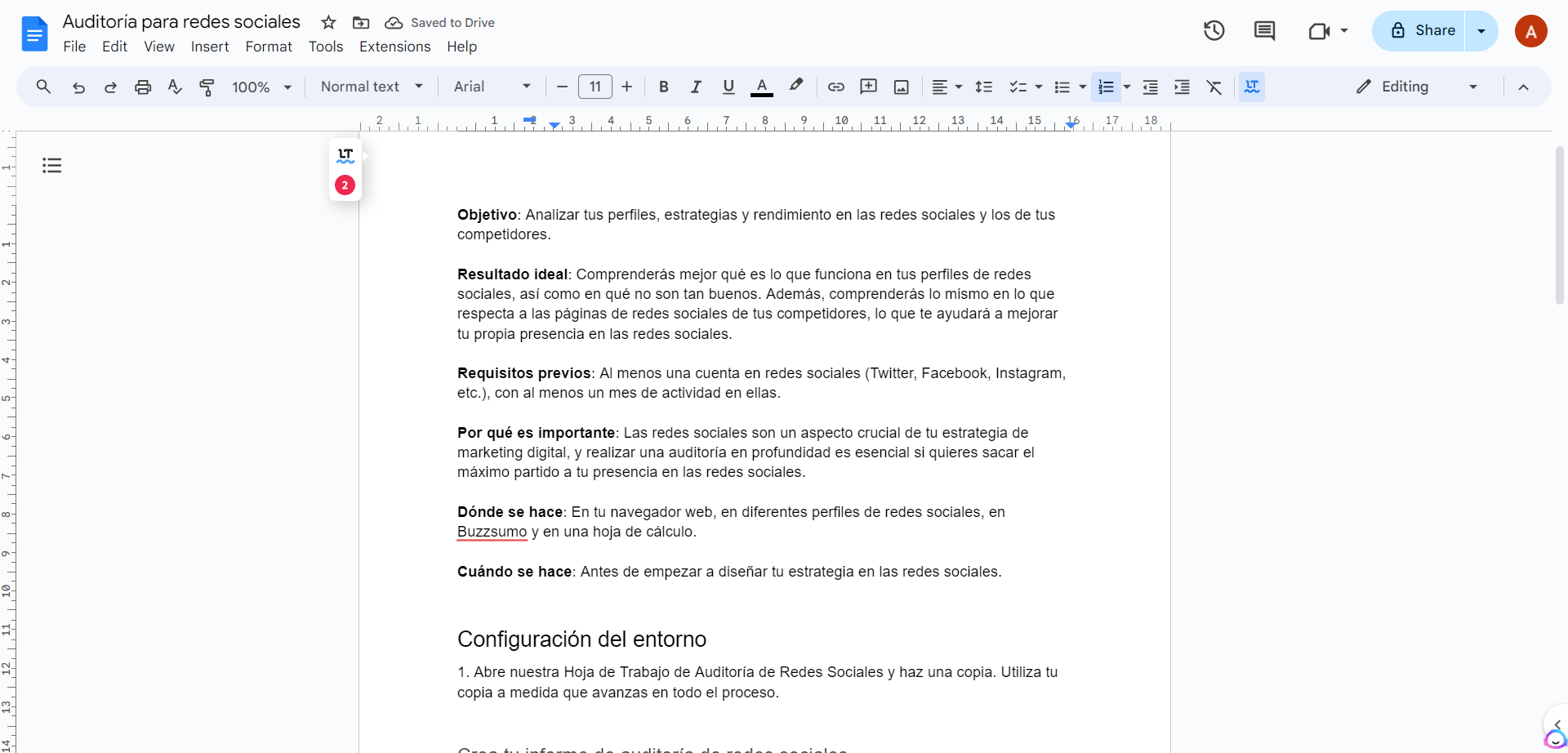Click the insert link icon

pos(835,87)
